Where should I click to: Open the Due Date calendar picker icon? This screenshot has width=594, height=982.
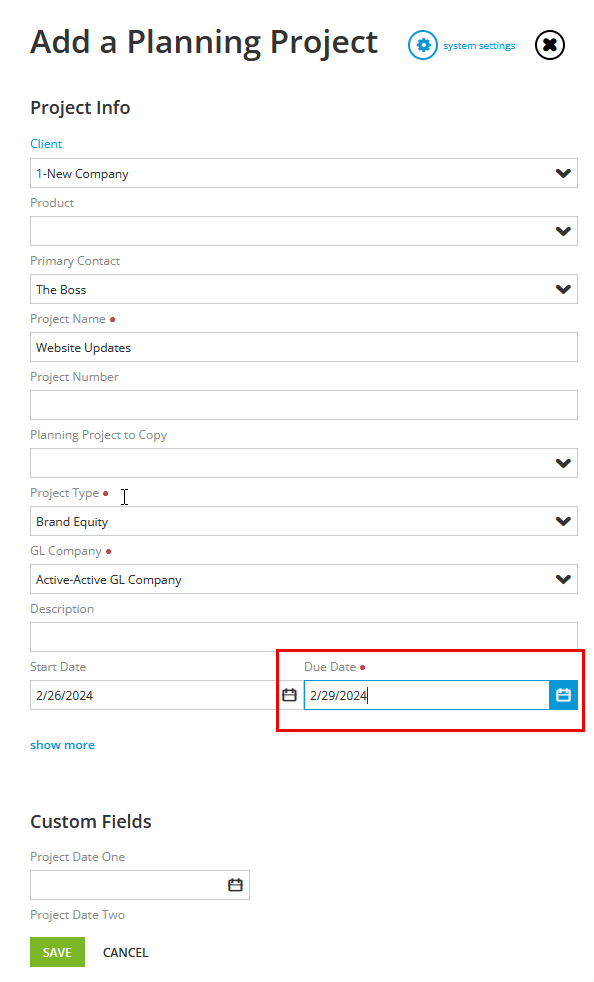[563, 695]
